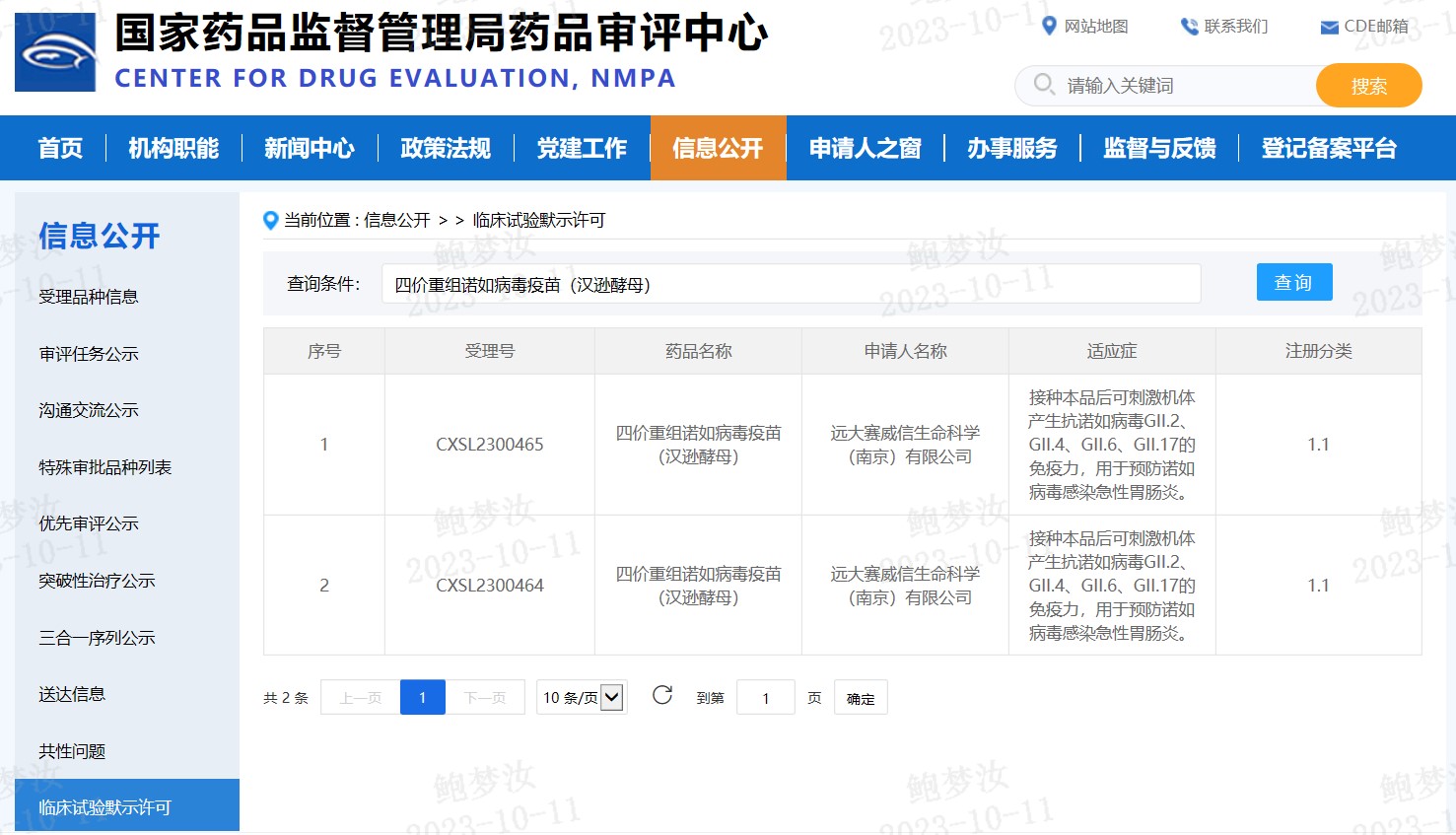
Task: Click the orange 搜索 button
Action: (x=1369, y=86)
